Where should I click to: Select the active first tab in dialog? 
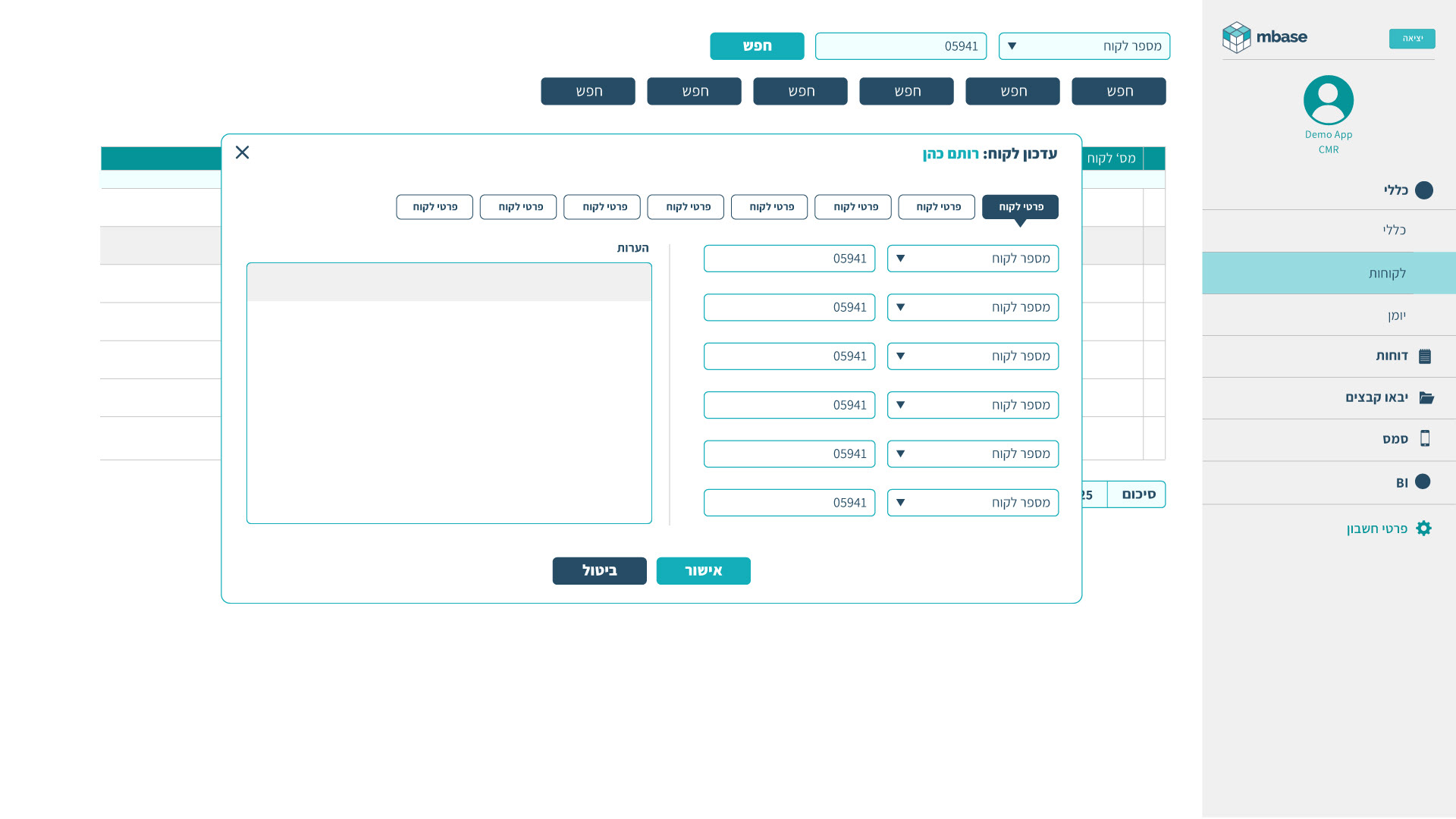tap(1019, 207)
